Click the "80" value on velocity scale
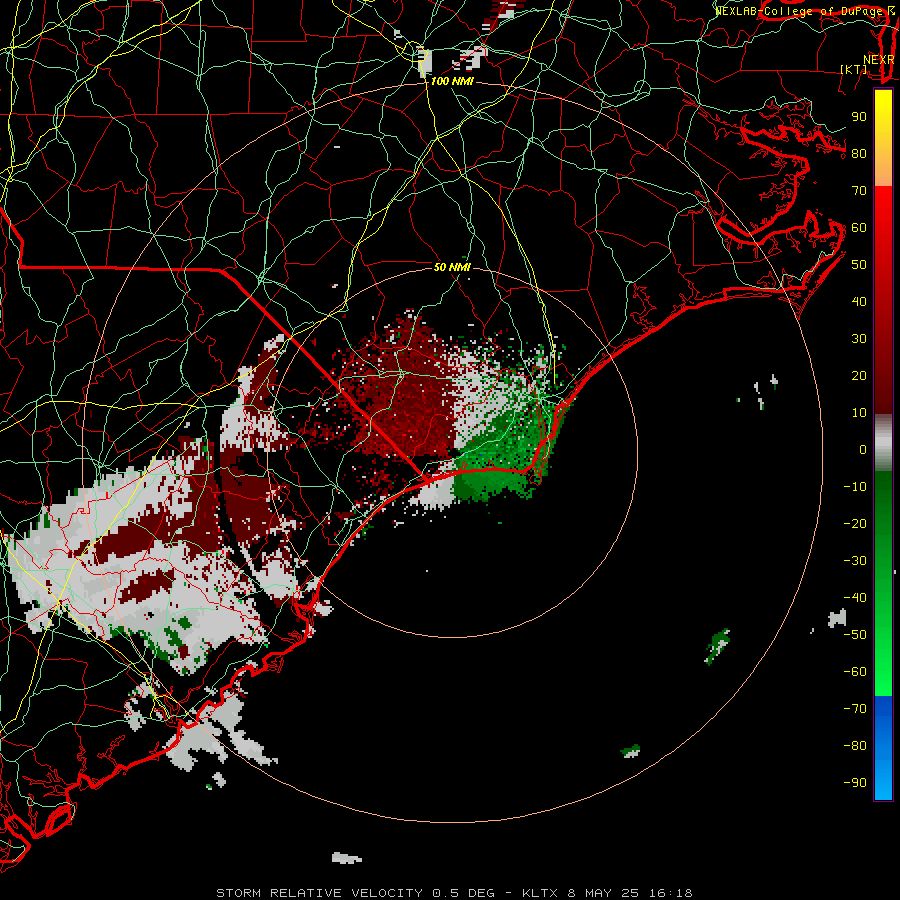Image resolution: width=900 pixels, height=900 pixels. (x=859, y=154)
